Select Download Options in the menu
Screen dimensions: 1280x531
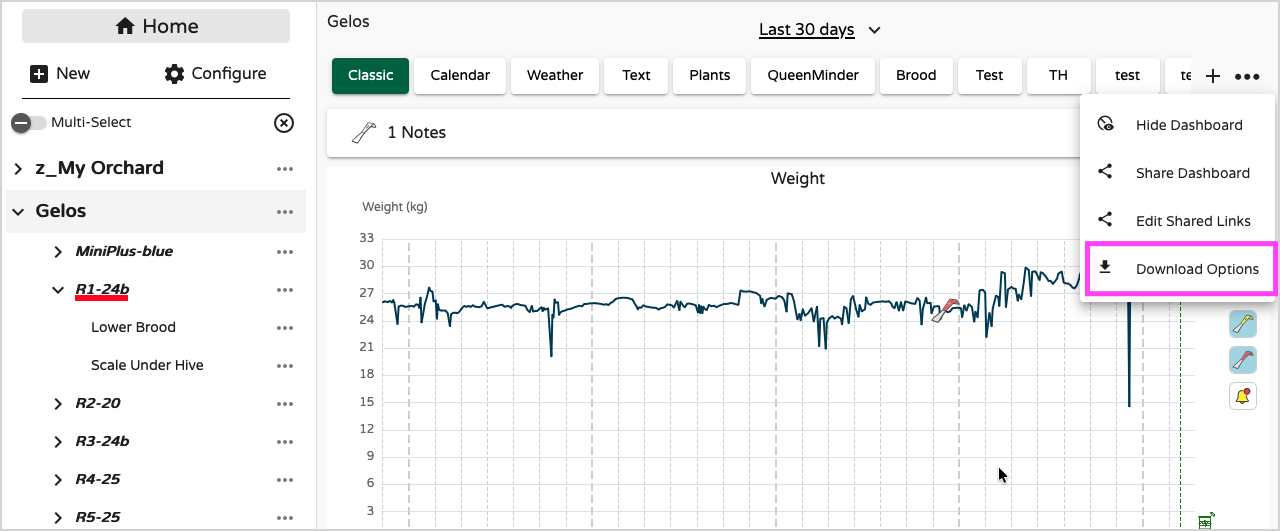pos(1196,269)
